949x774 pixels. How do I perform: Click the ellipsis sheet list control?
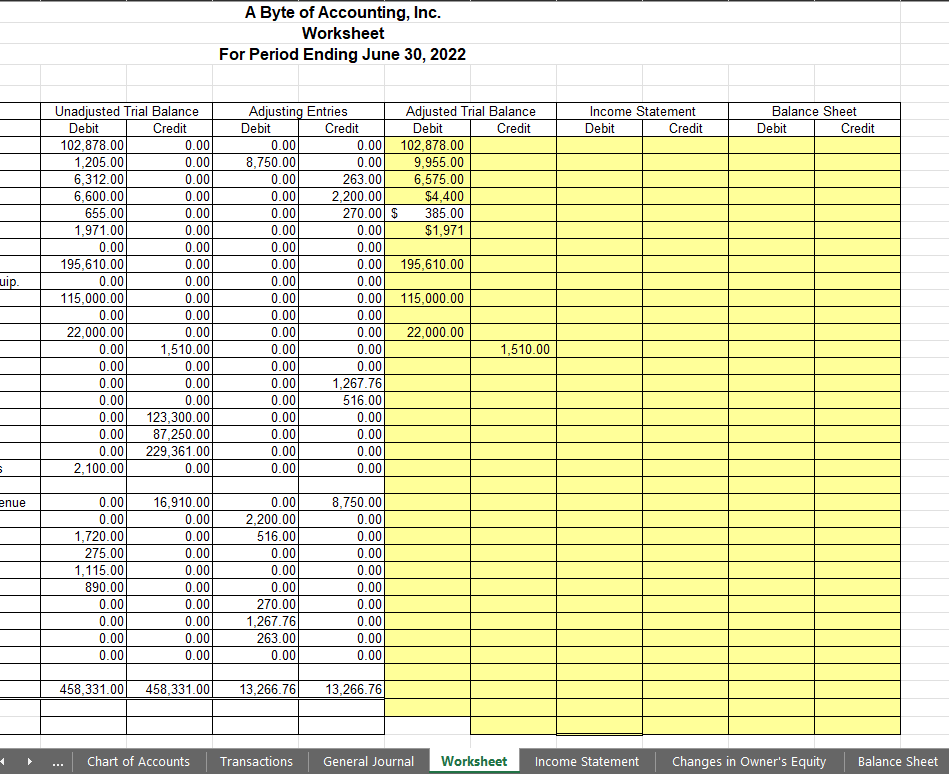[57, 761]
